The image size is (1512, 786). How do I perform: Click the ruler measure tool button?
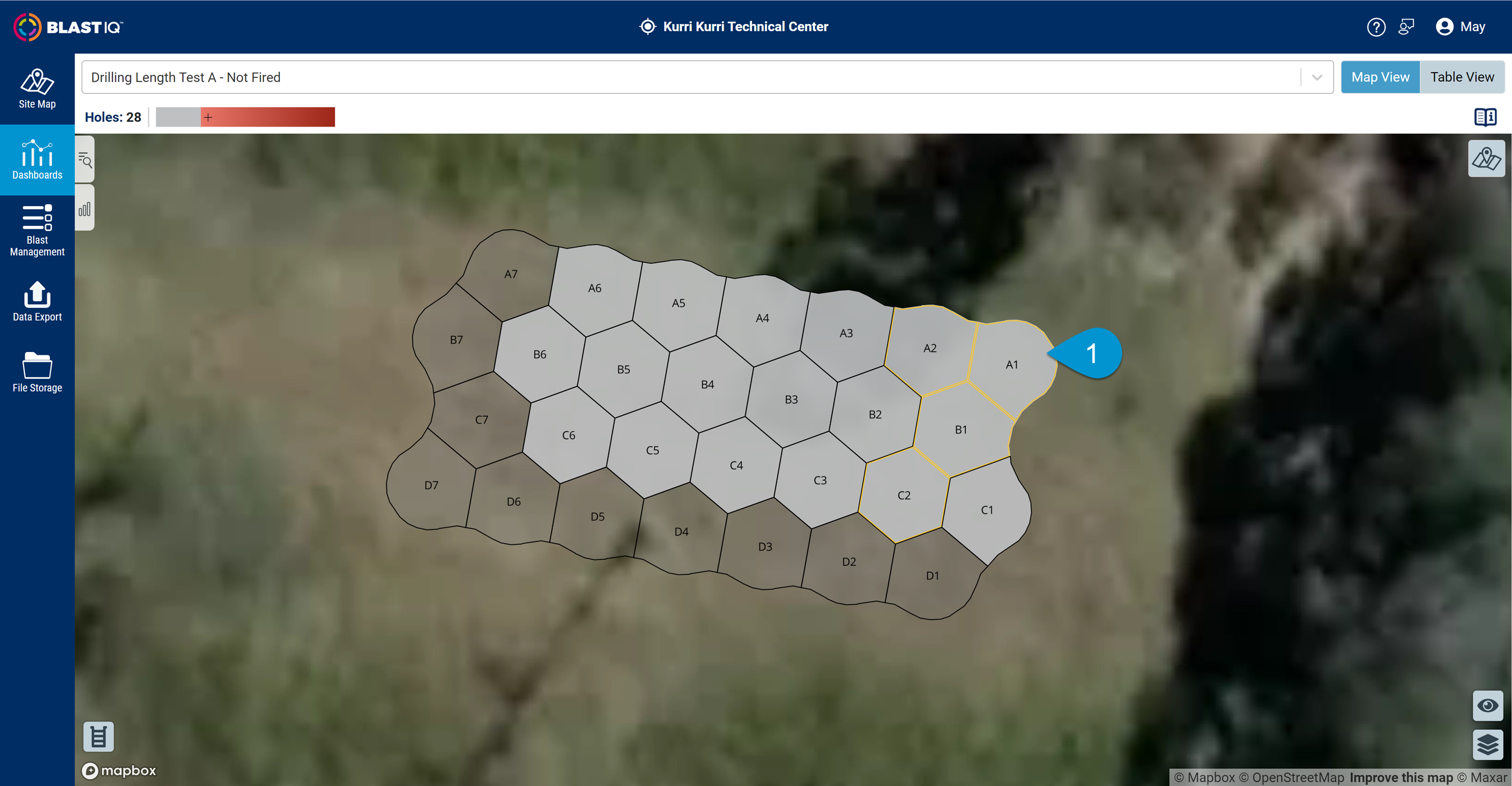[x=99, y=737]
